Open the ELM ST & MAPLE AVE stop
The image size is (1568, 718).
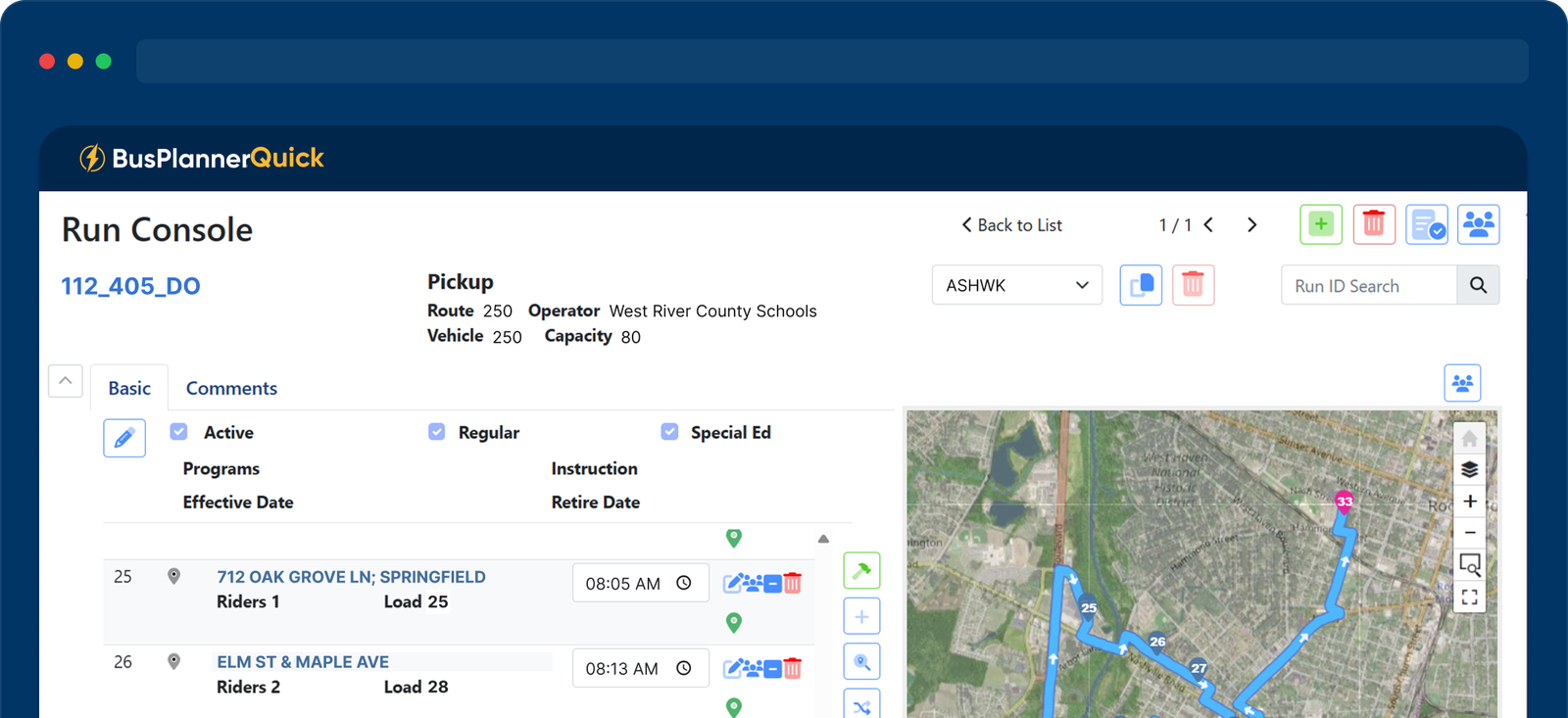click(303, 662)
